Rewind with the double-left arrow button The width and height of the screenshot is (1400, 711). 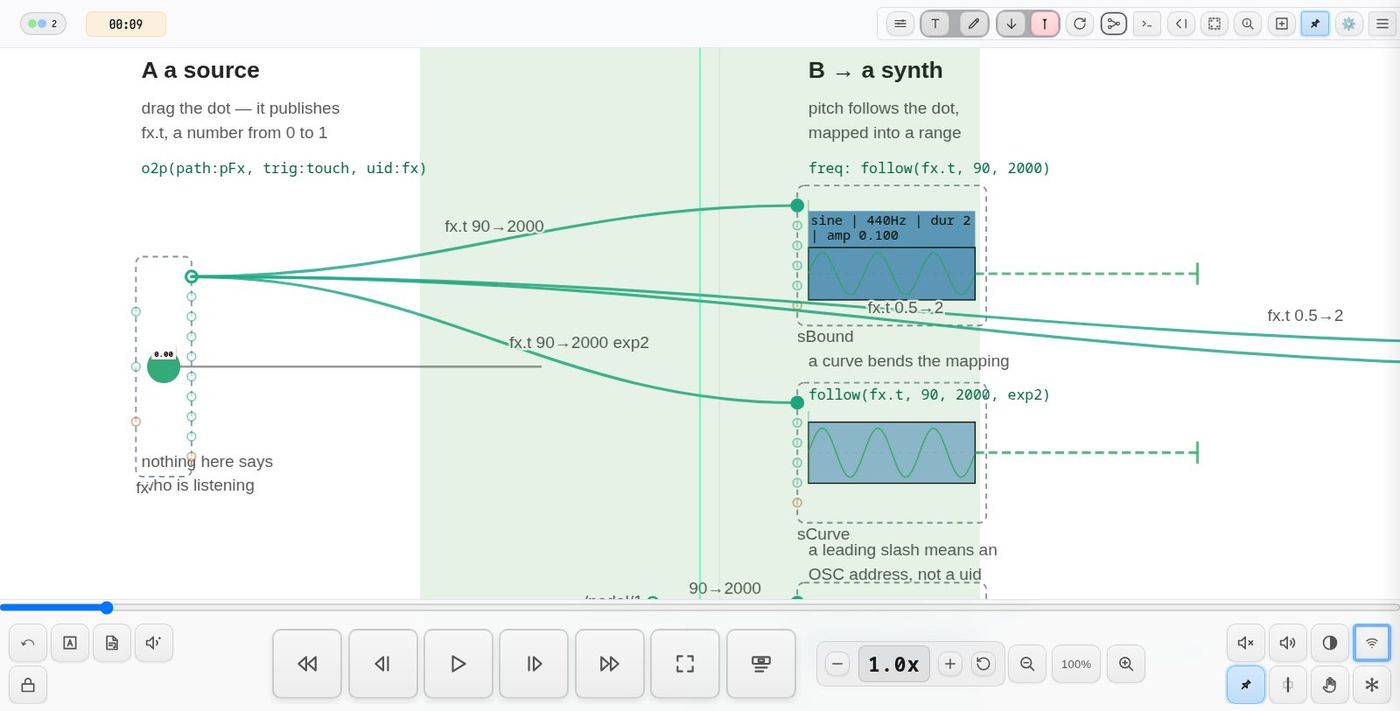[x=307, y=664]
